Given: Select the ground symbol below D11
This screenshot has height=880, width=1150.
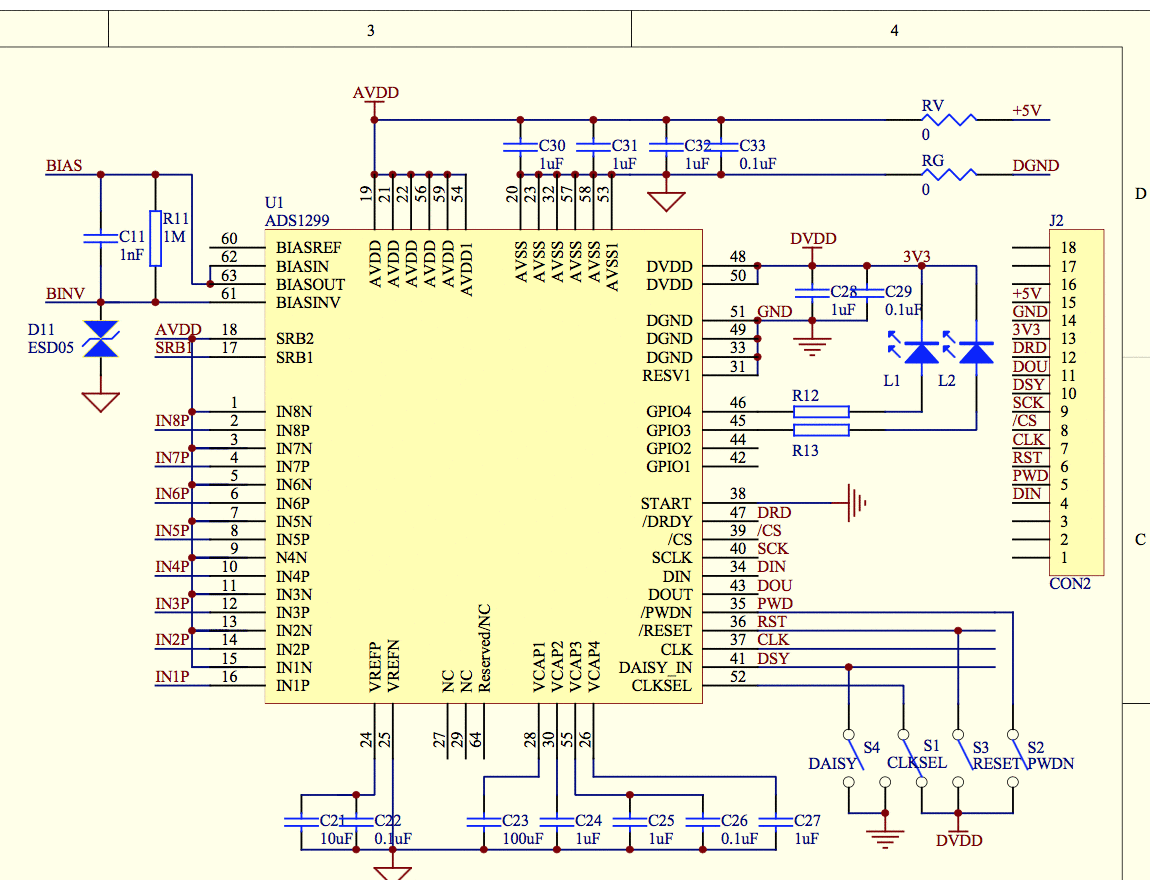Looking at the screenshot, I should [100, 402].
